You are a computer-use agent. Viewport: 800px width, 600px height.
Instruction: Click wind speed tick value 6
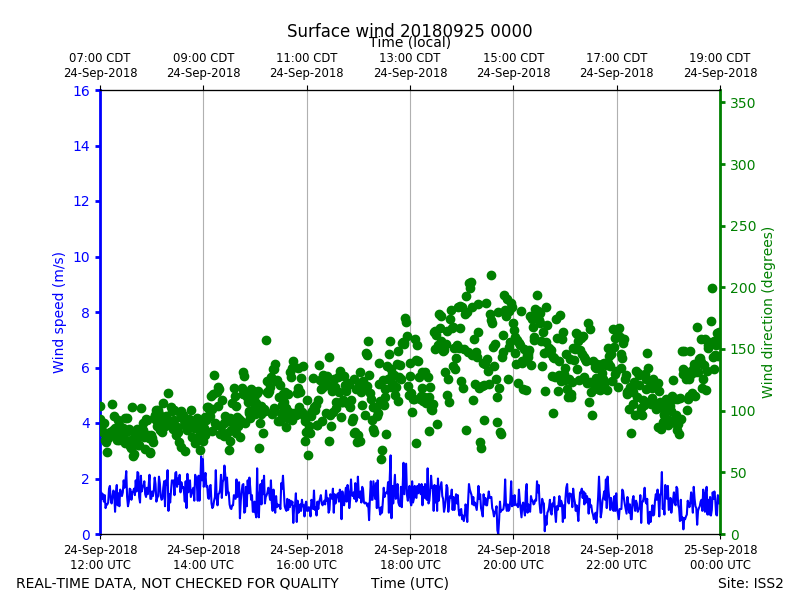click(x=85, y=368)
